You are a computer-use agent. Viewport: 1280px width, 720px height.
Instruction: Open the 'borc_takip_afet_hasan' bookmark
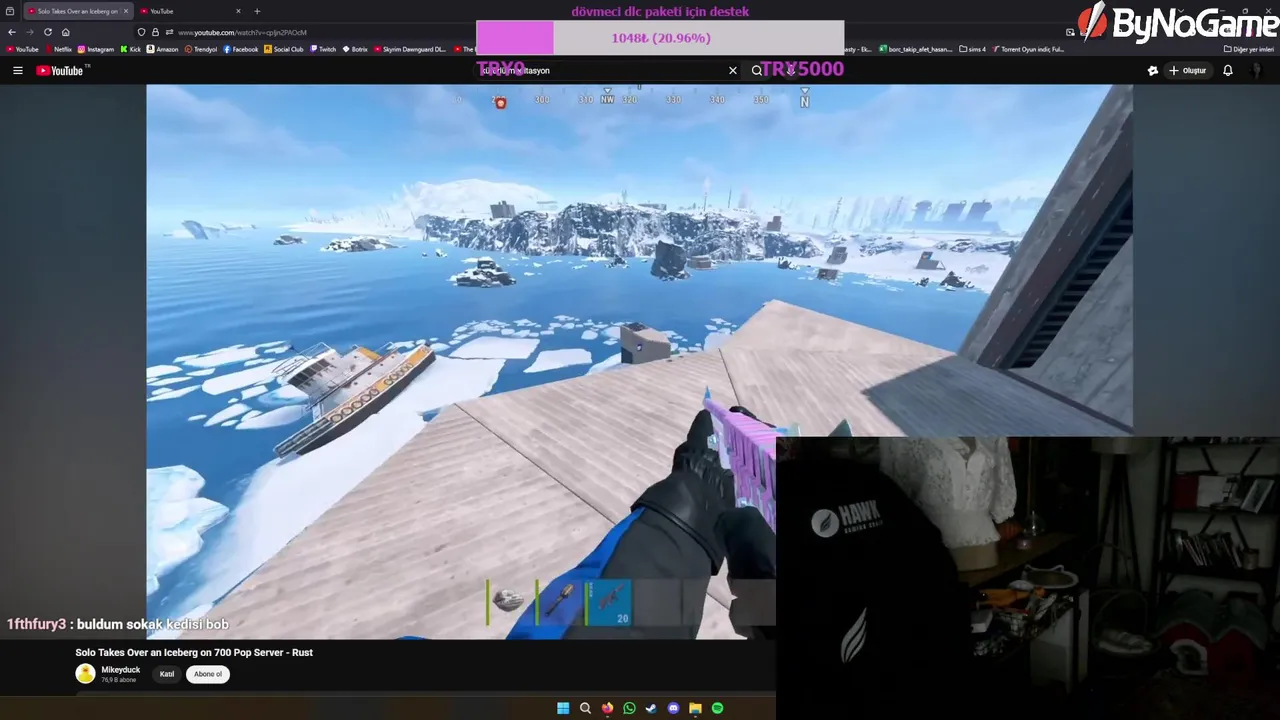(x=917, y=49)
